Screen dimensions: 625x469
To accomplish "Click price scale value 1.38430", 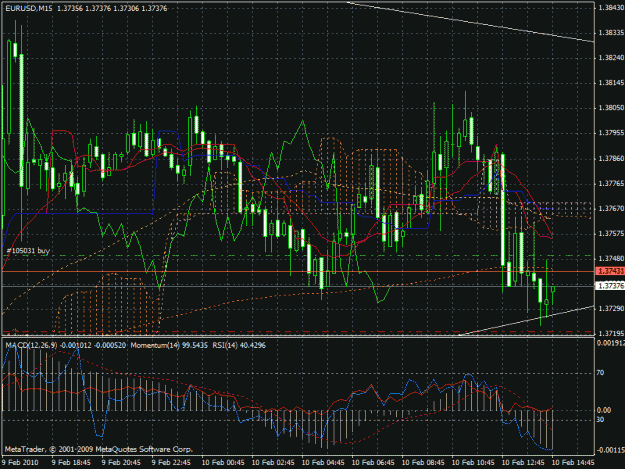I will [x=611, y=8].
